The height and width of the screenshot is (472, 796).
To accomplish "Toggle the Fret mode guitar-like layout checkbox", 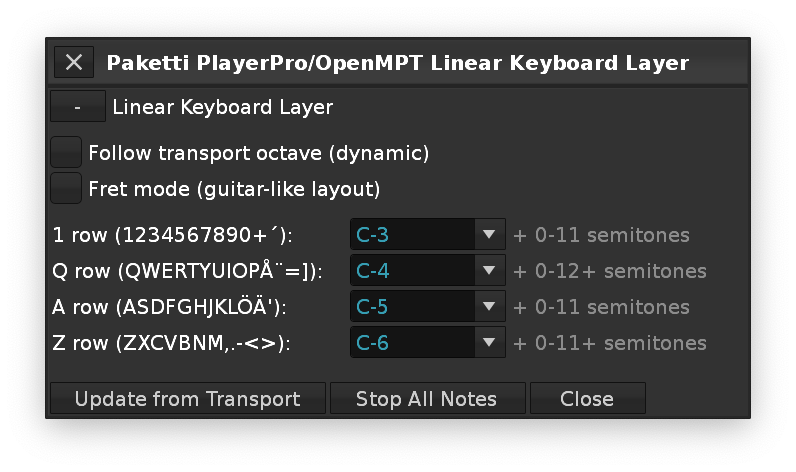I will coord(67,188).
